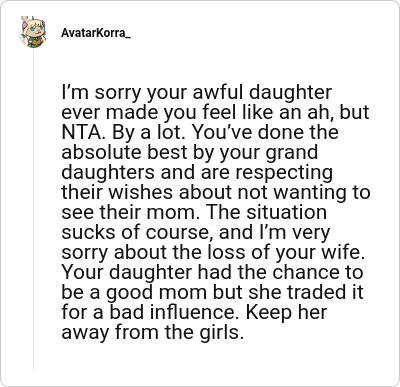400x387 pixels.
Task: Click the text "sucks of course,"
Action: point(137,233)
